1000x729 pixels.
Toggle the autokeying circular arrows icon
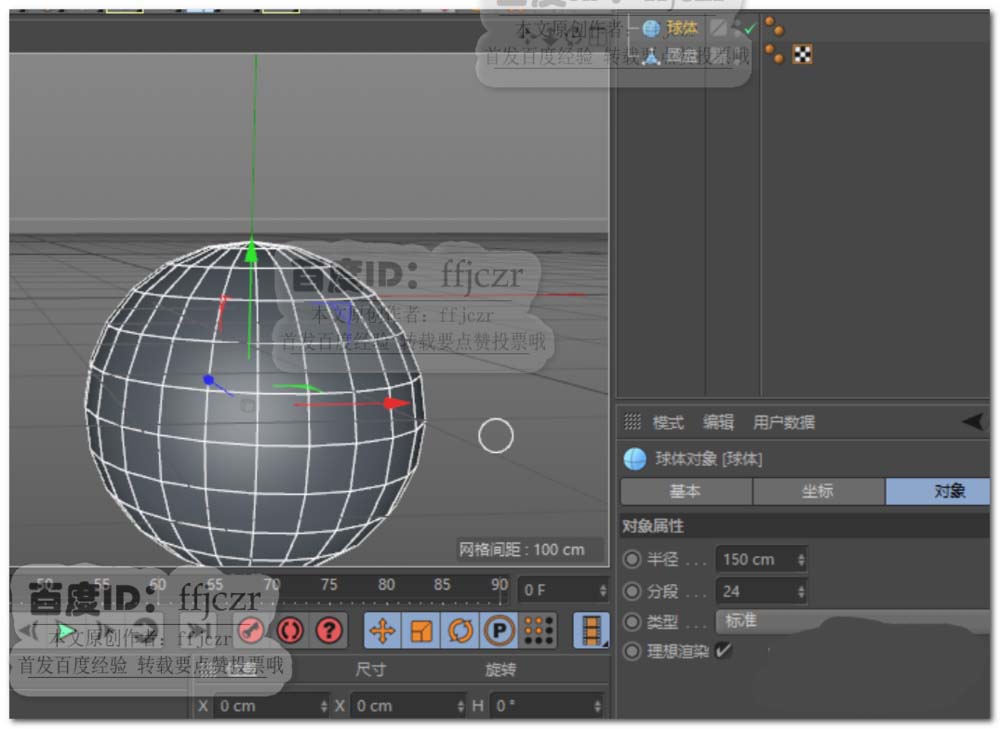coord(290,631)
